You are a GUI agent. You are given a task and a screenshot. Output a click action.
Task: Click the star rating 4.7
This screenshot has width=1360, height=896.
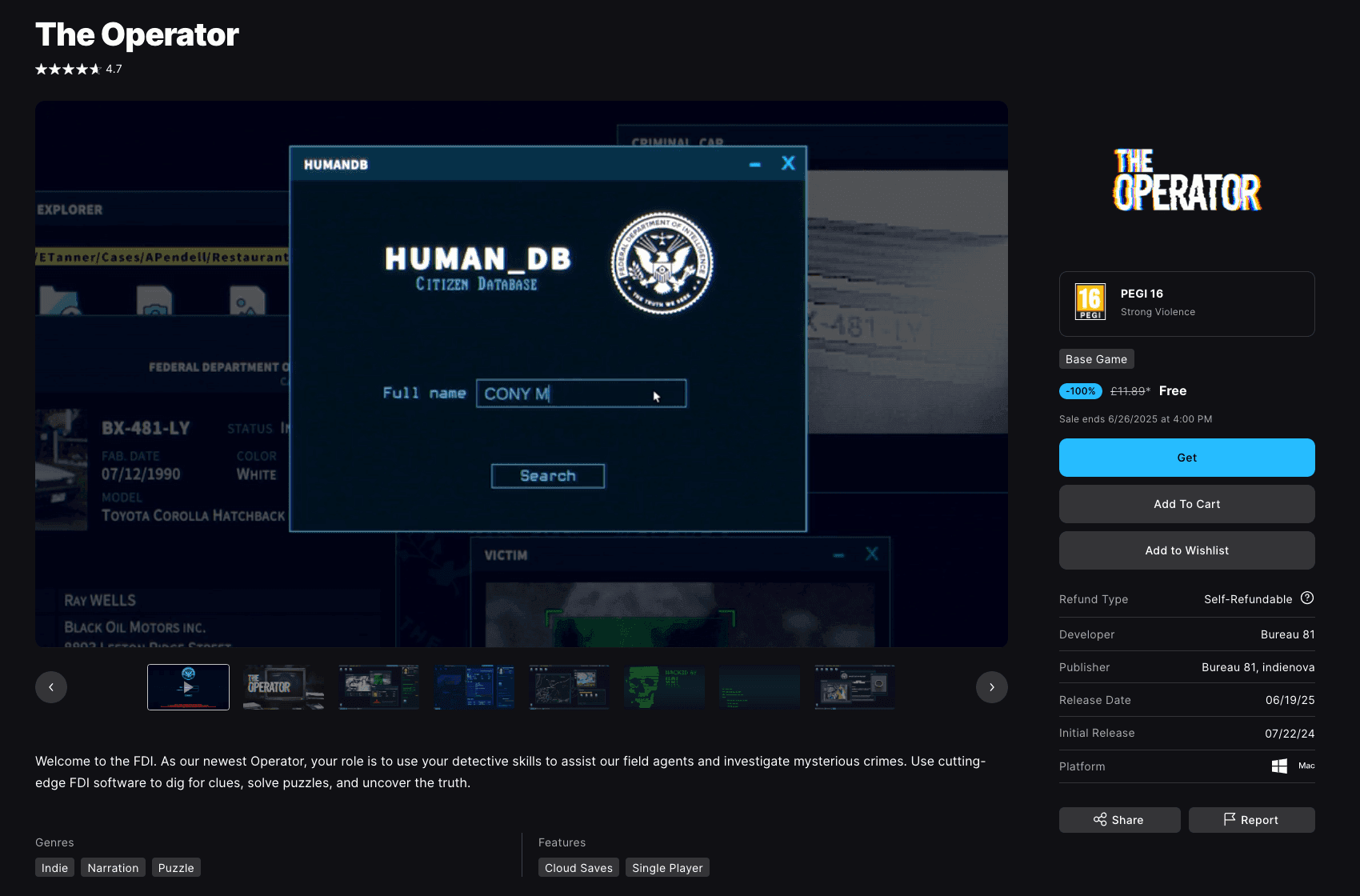pos(78,69)
